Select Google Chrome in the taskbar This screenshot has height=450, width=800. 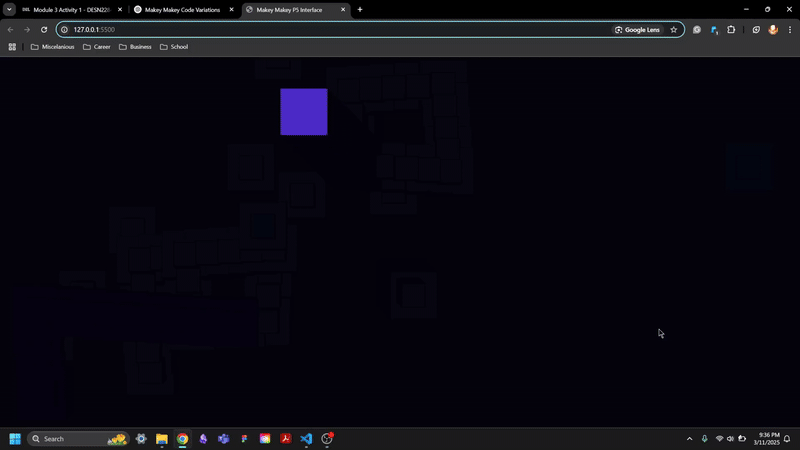[x=182, y=439]
